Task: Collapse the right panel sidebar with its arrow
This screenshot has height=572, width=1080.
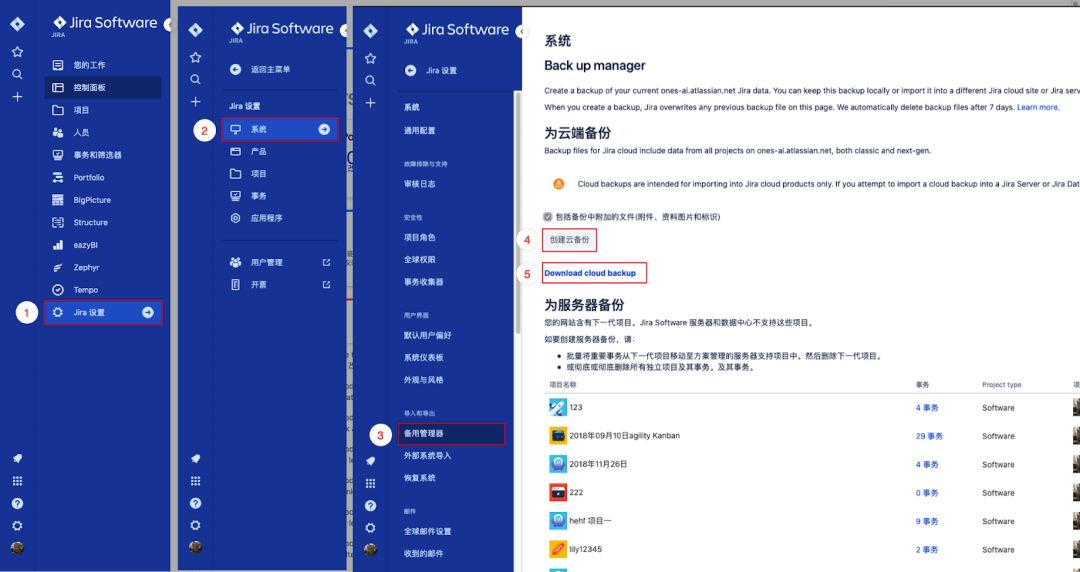Action: (521, 31)
